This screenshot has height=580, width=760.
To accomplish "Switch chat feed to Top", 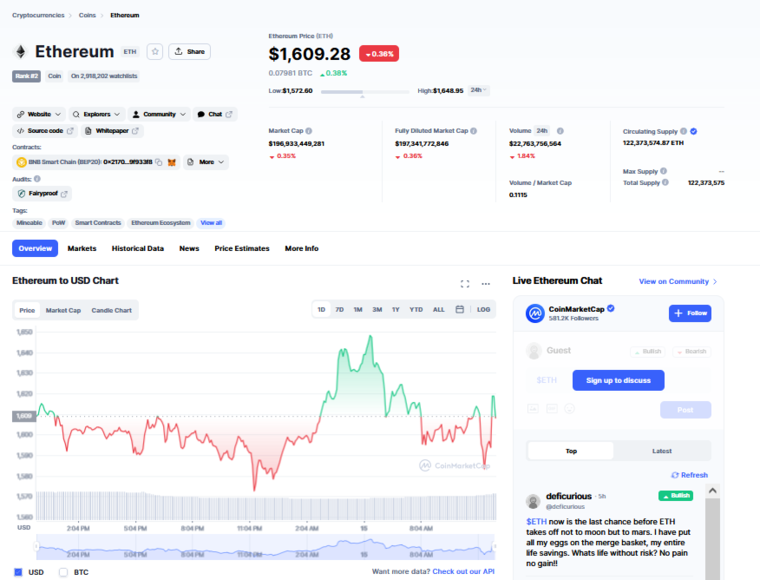I will tap(571, 451).
